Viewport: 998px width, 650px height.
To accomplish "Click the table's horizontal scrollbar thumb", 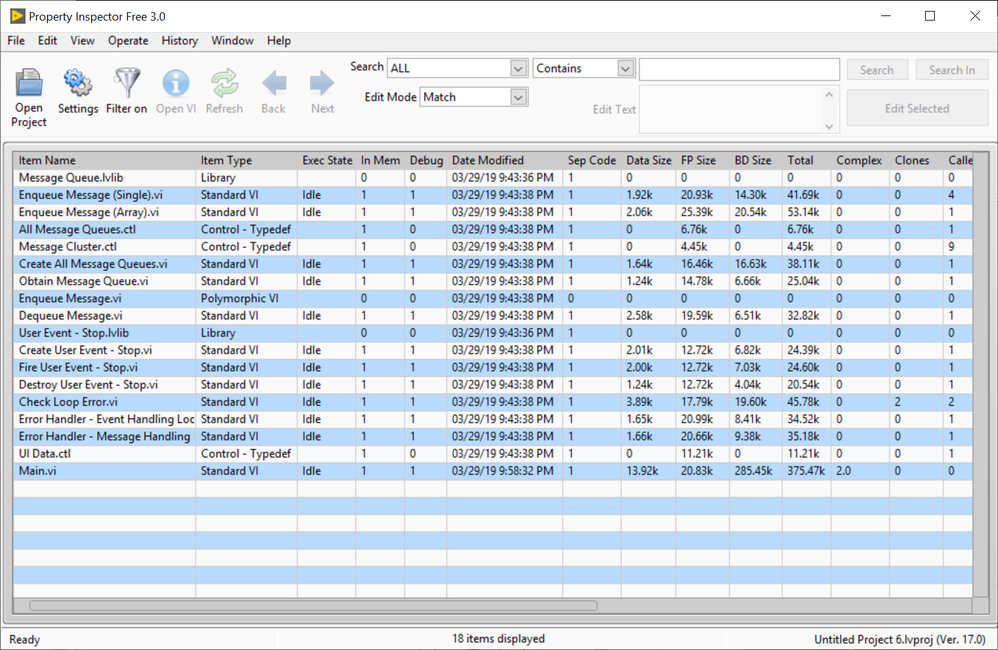I will 313,605.
